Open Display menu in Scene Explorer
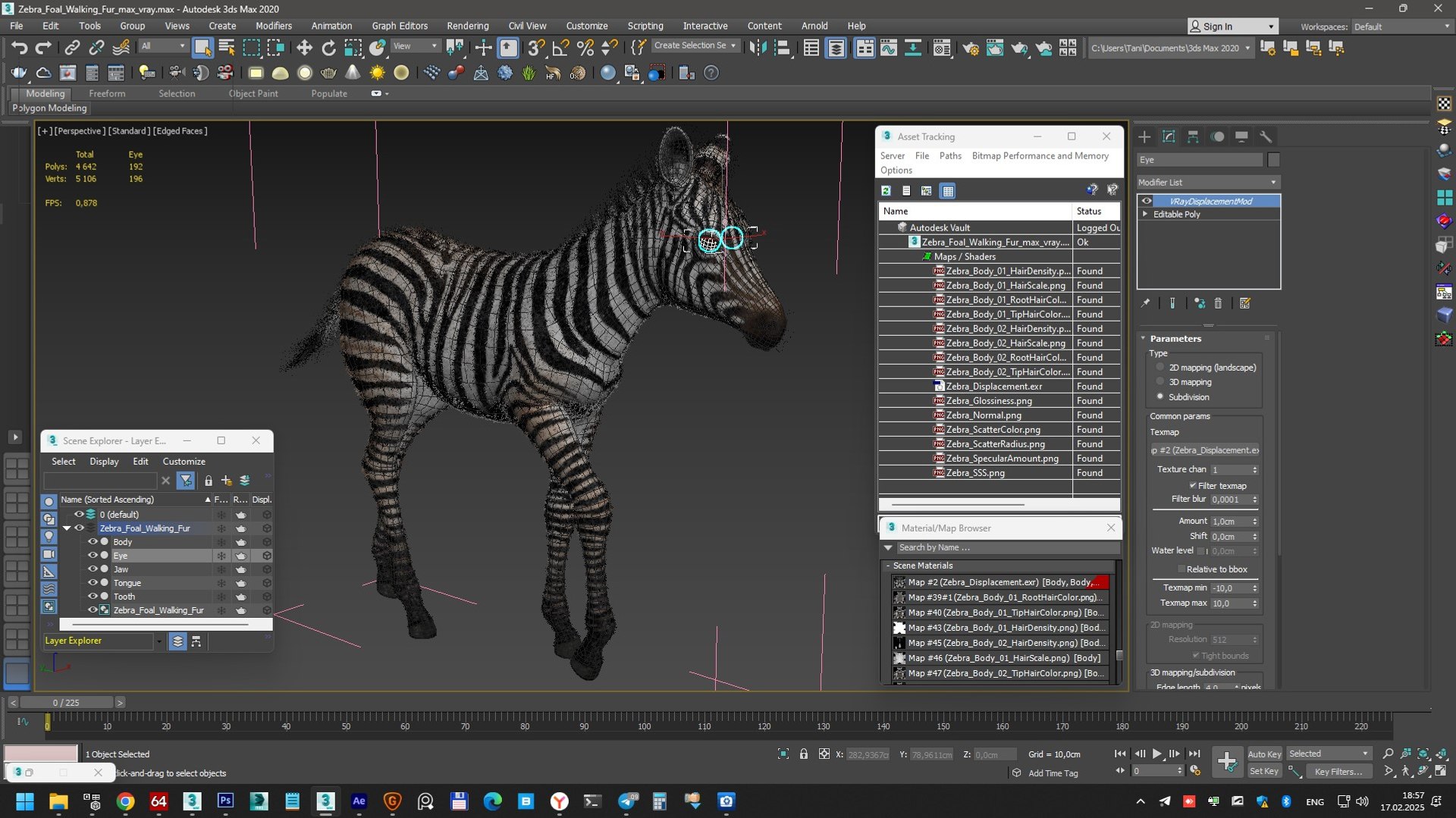This screenshot has height=818, width=1456. coord(104,461)
